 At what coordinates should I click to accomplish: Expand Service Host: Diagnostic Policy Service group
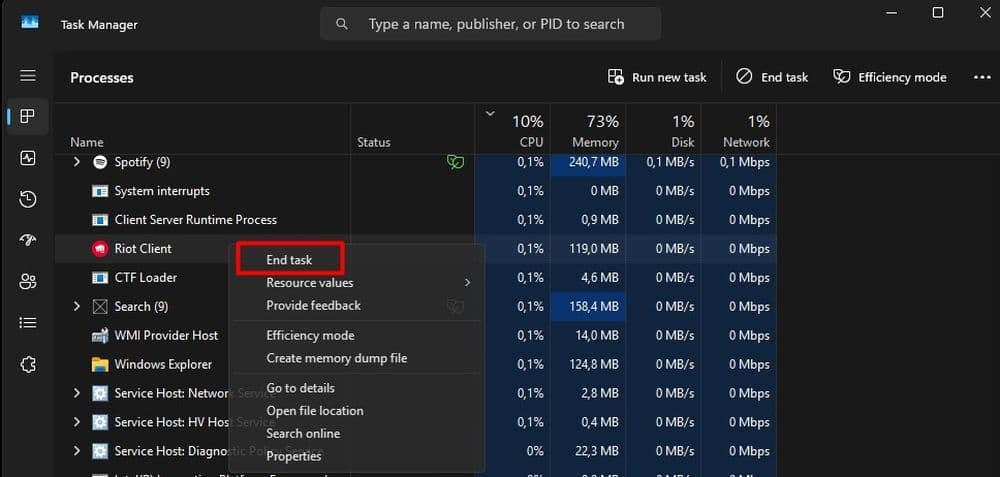[x=77, y=451]
